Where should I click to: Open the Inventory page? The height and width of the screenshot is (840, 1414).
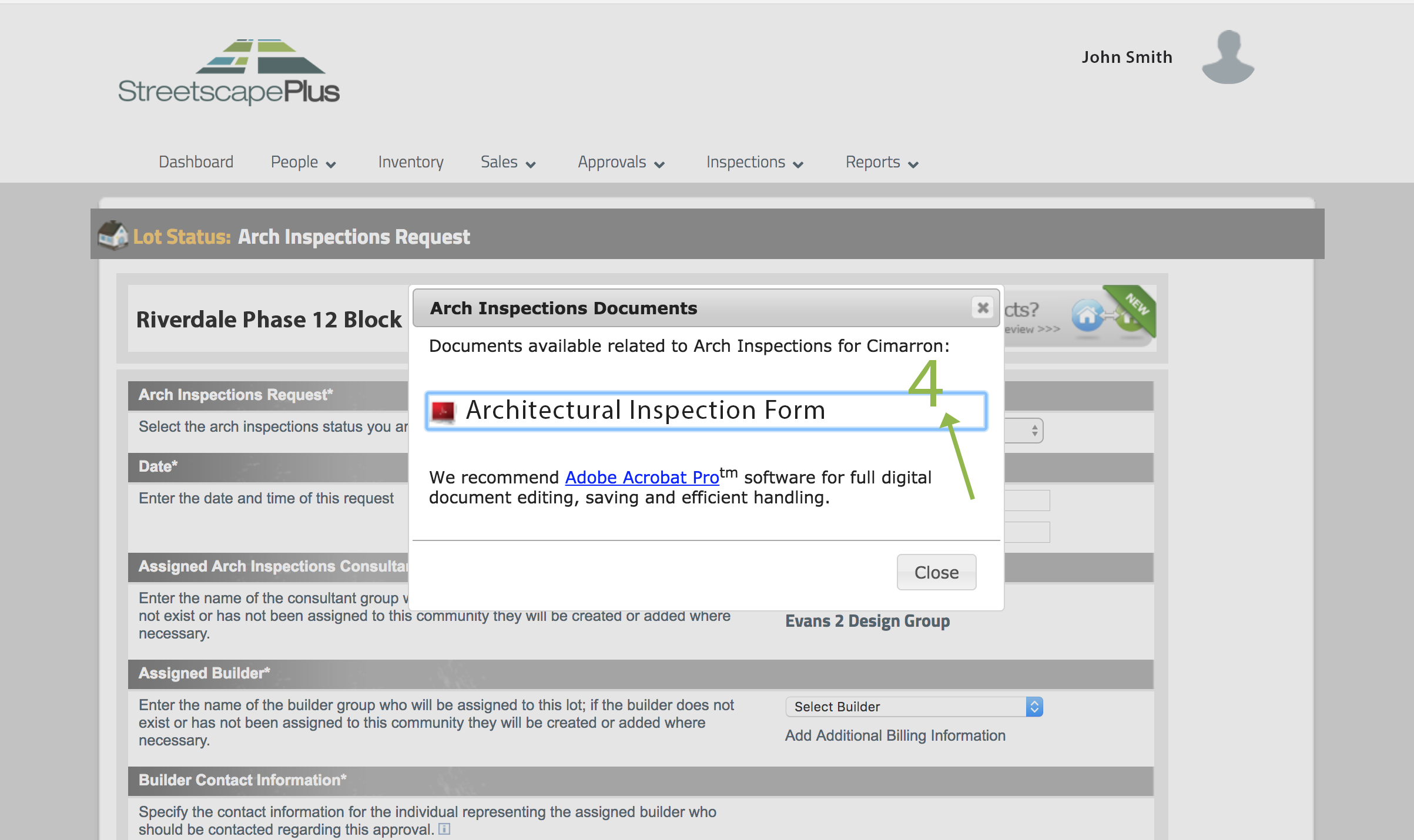click(x=410, y=162)
